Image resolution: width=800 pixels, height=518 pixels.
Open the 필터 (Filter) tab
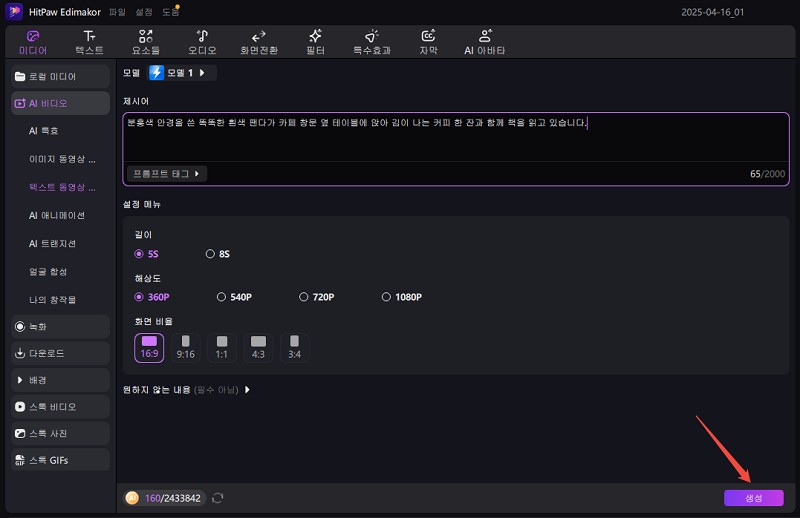(315, 42)
